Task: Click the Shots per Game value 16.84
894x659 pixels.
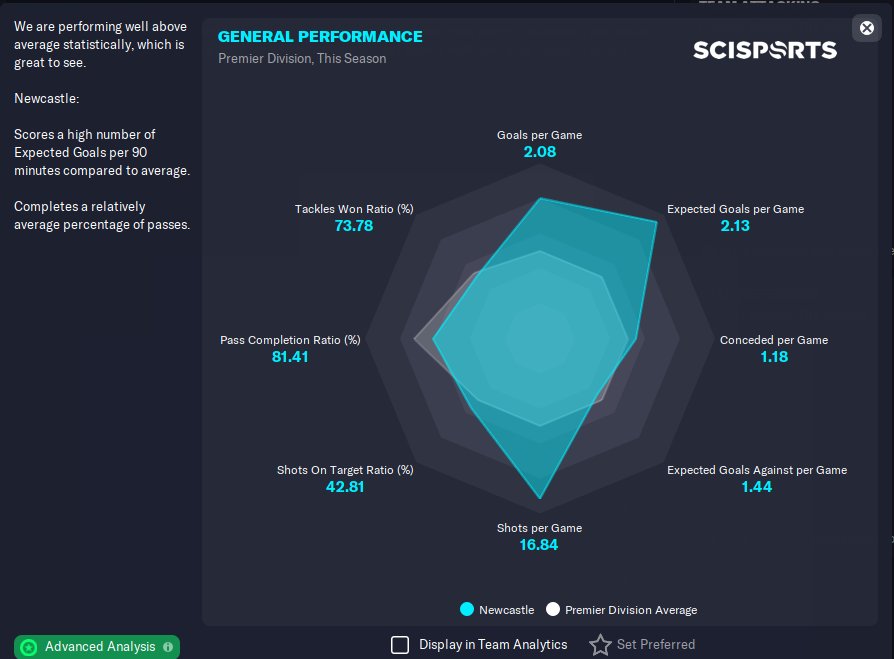Action: [x=539, y=545]
